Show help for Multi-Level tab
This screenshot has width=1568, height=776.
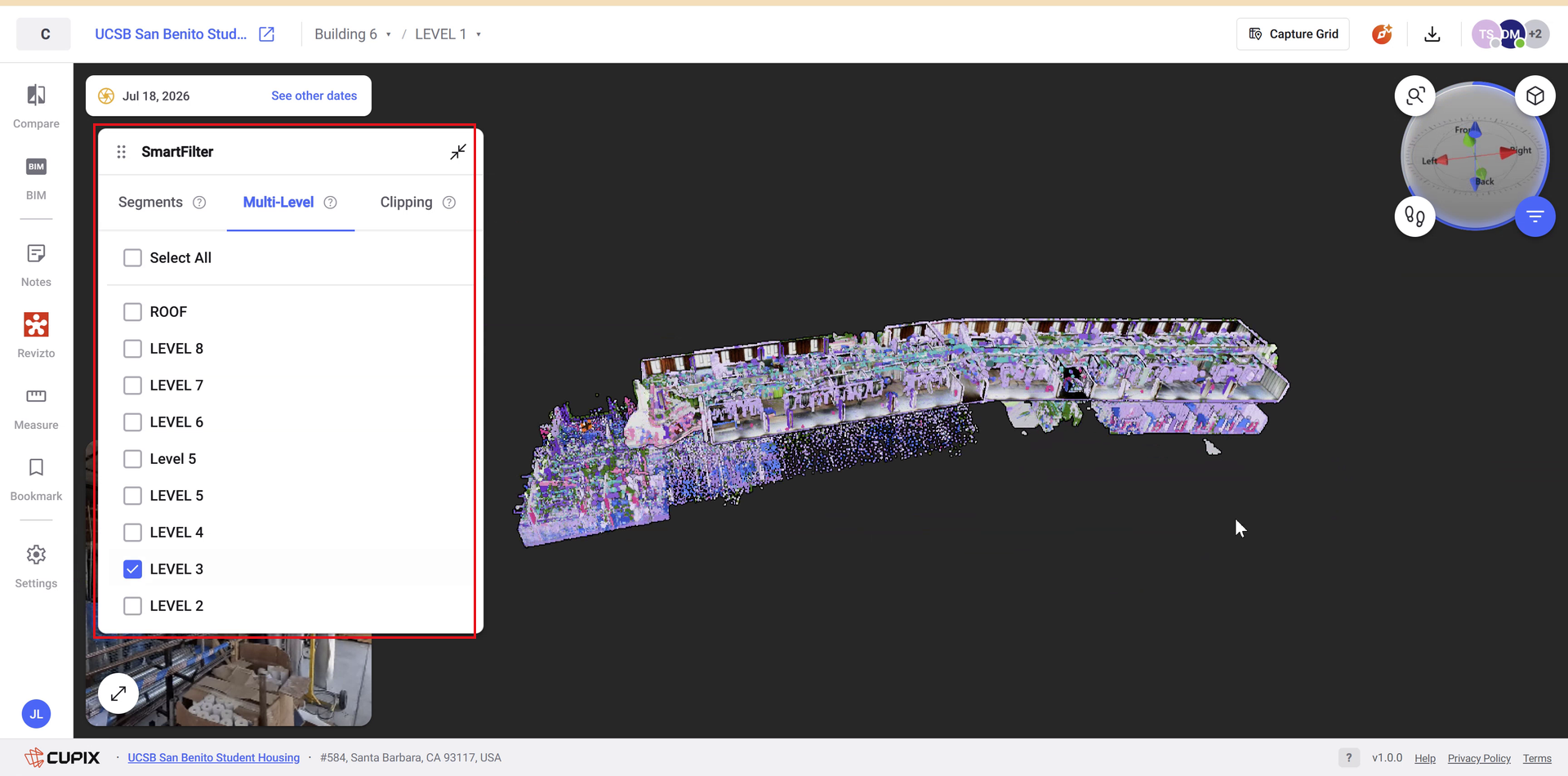(x=330, y=203)
